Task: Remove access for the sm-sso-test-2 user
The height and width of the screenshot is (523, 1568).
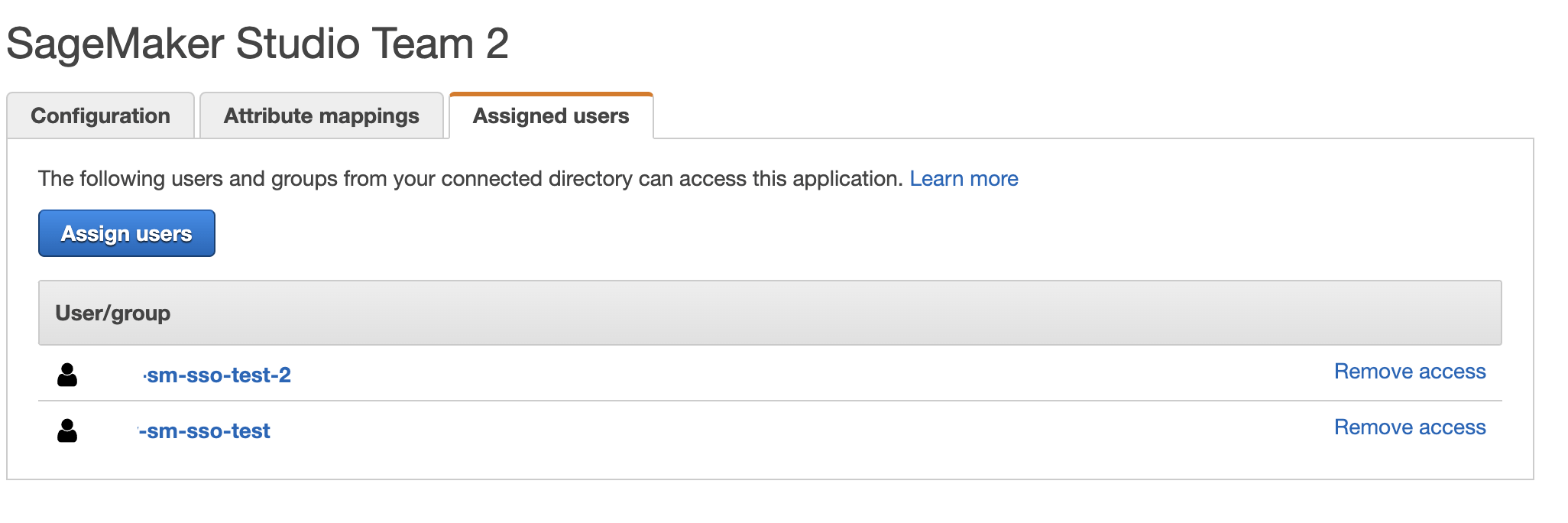Action: [1409, 372]
